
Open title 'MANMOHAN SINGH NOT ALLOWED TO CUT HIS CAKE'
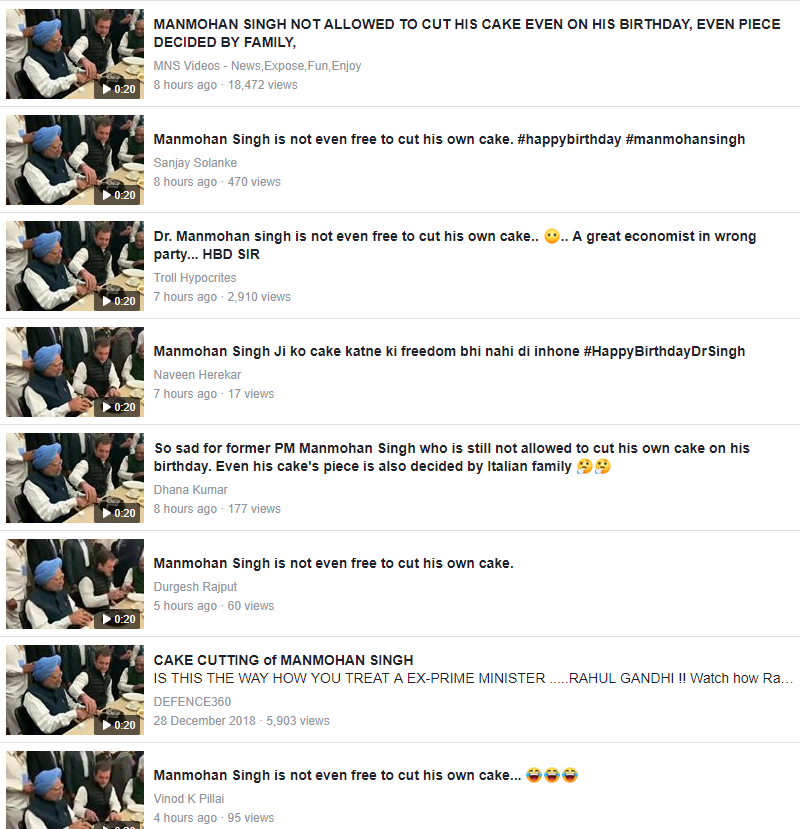pos(467,33)
